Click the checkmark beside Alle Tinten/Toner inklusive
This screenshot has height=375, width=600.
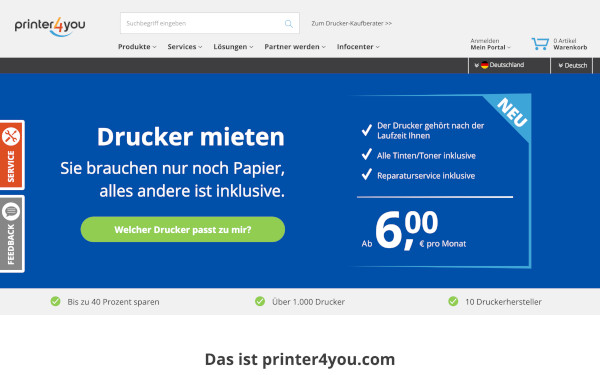click(x=367, y=155)
